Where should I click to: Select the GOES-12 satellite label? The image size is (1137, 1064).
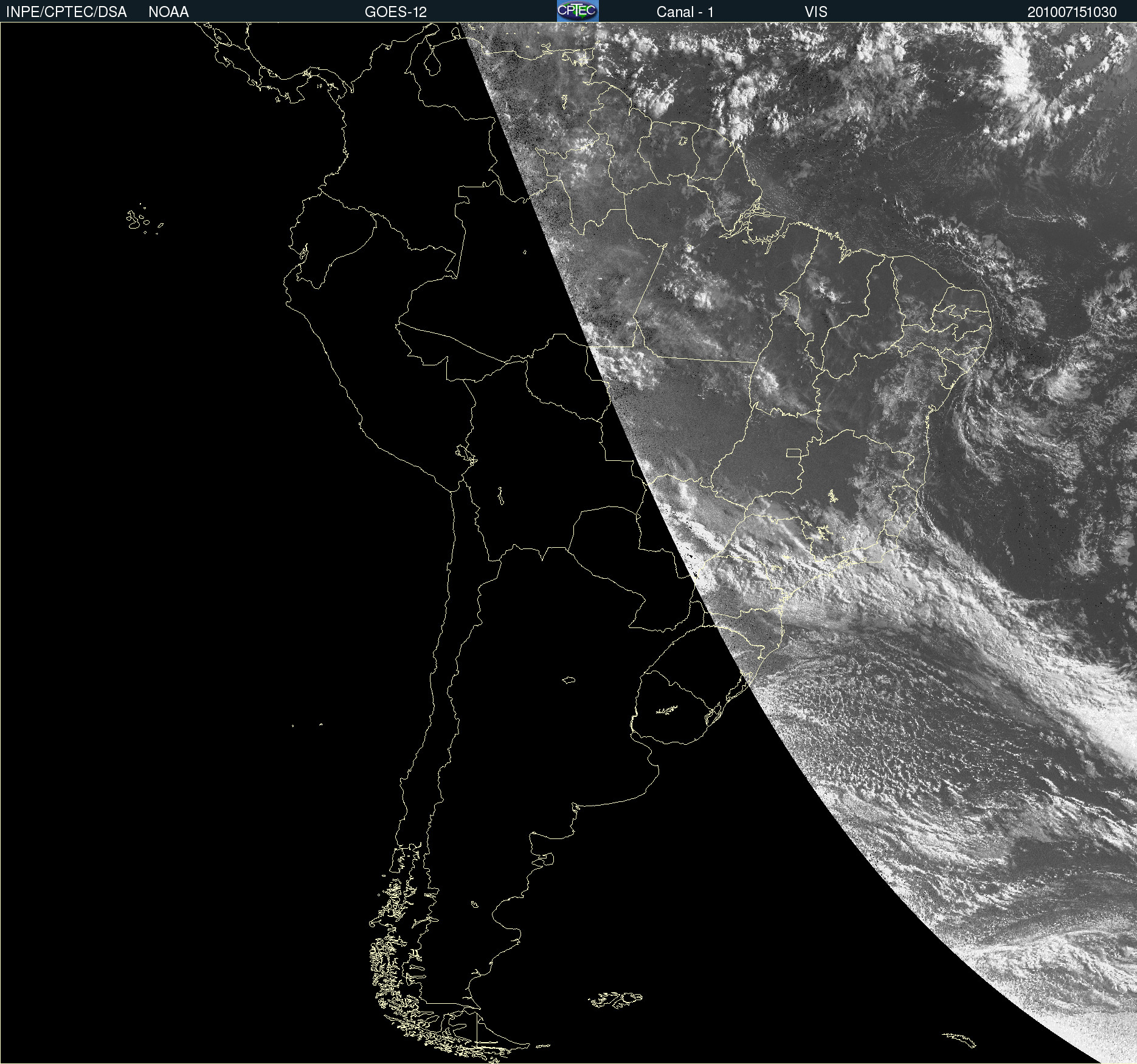(396, 12)
